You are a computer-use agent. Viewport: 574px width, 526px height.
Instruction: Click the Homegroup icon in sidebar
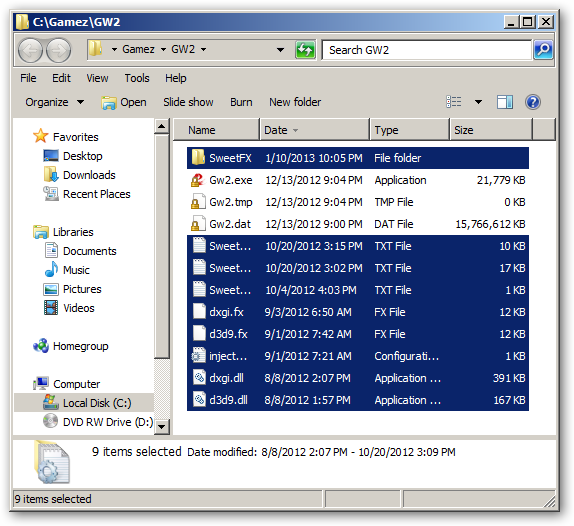tap(41, 346)
